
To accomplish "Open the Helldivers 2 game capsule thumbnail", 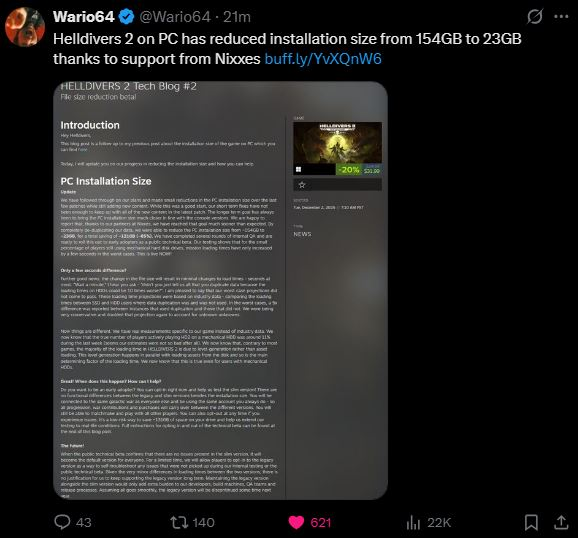I will [337, 148].
